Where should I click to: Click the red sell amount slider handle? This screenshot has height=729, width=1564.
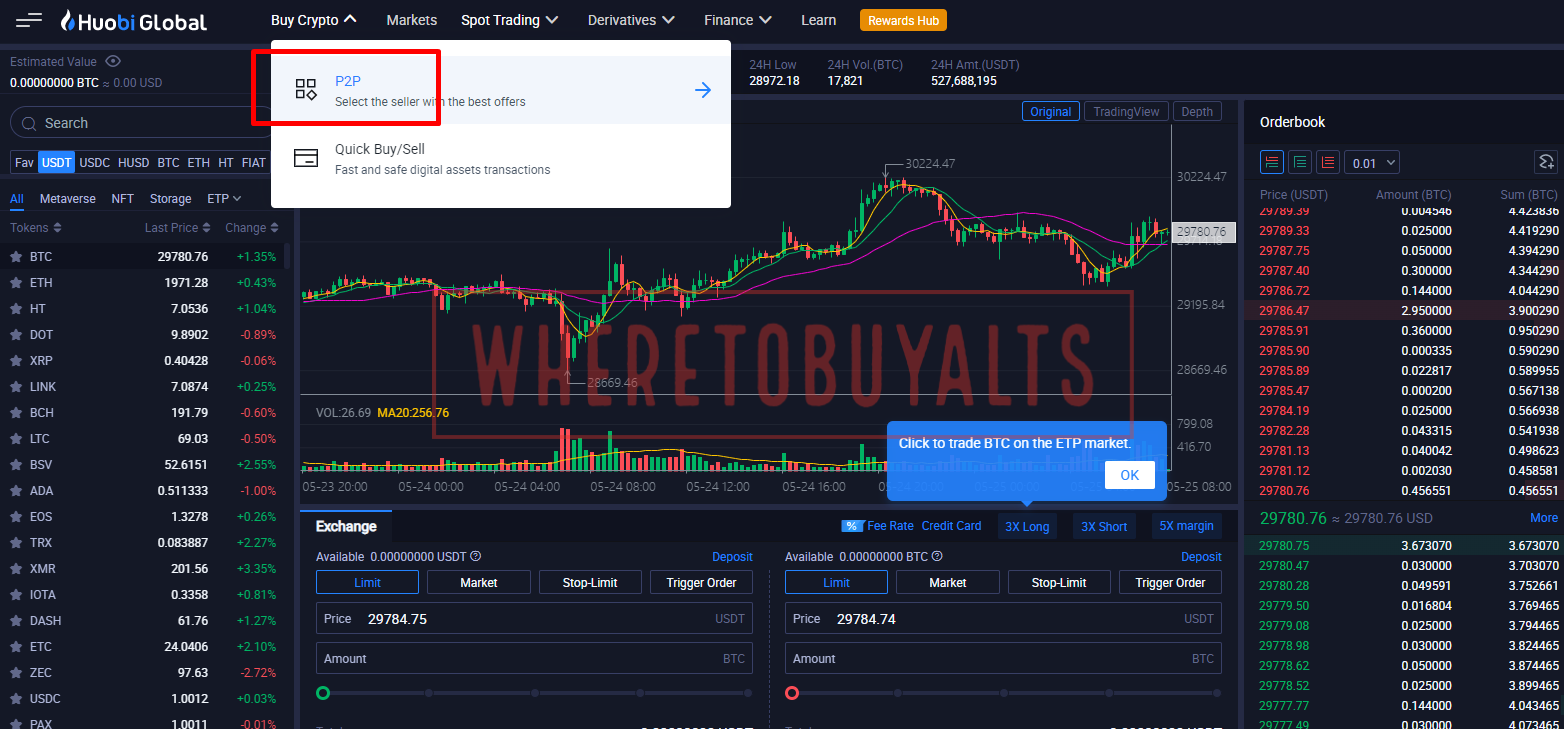pyautogui.click(x=792, y=693)
